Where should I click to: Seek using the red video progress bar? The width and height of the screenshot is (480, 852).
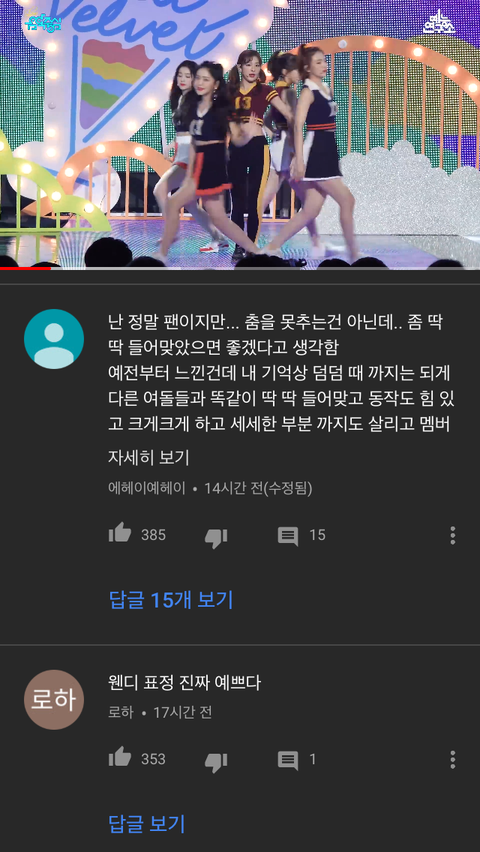click(x=240, y=268)
